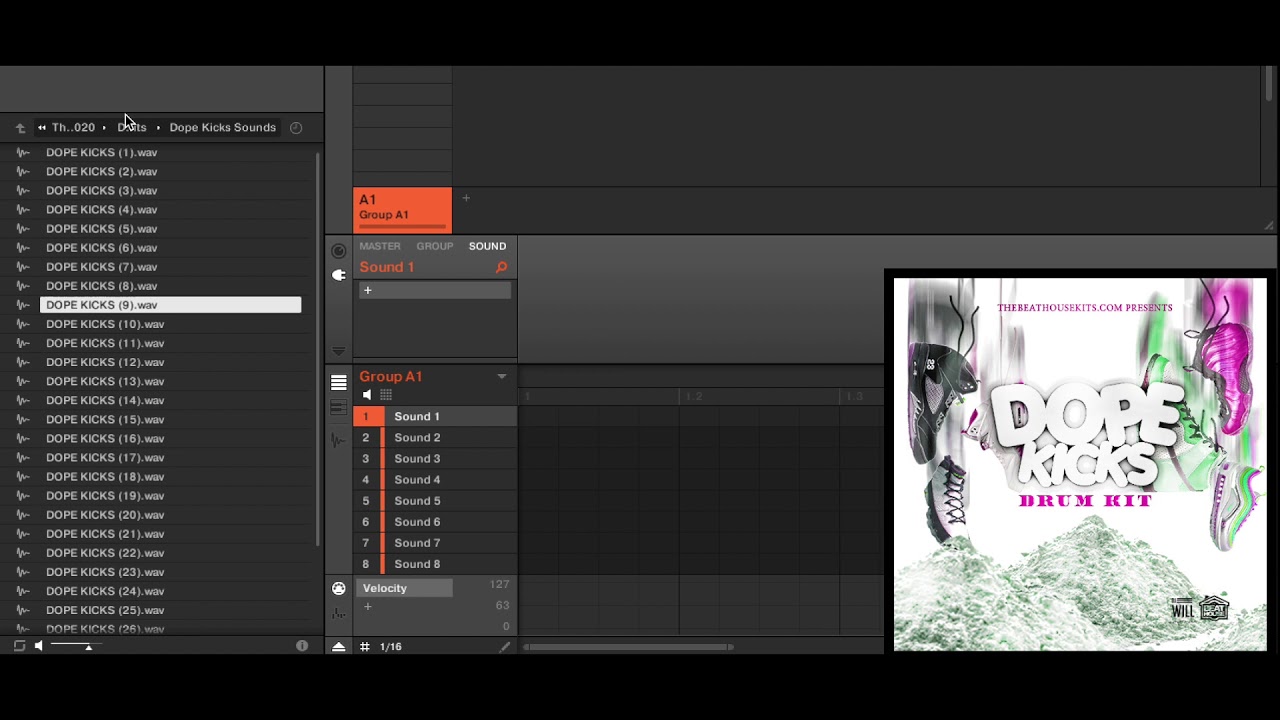
Task: Select the A1 Group A1 pad
Action: coord(402,210)
